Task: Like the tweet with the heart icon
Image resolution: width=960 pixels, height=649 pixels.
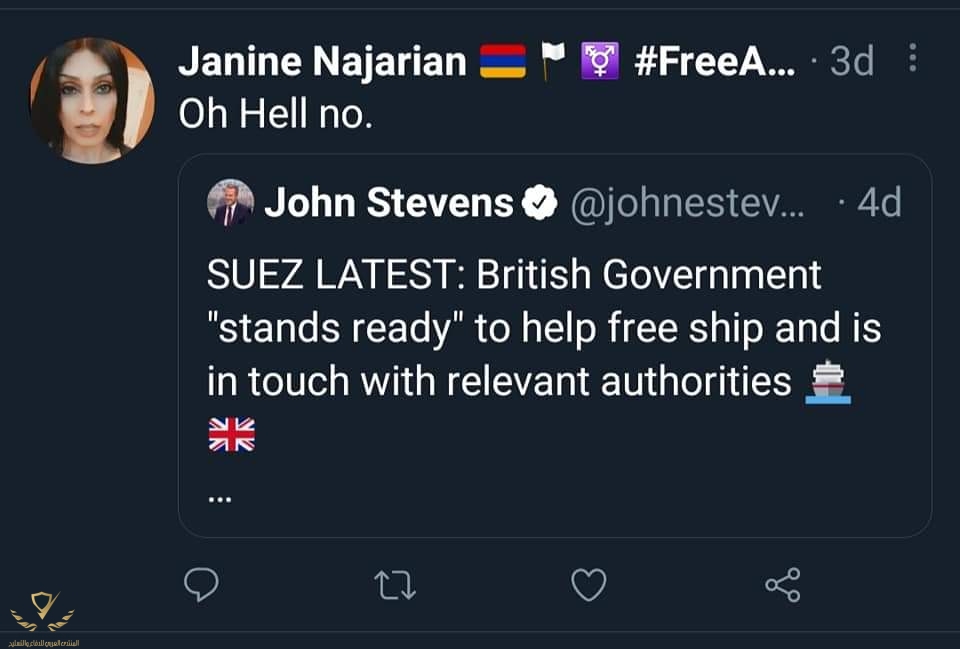Action: (x=588, y=585)
